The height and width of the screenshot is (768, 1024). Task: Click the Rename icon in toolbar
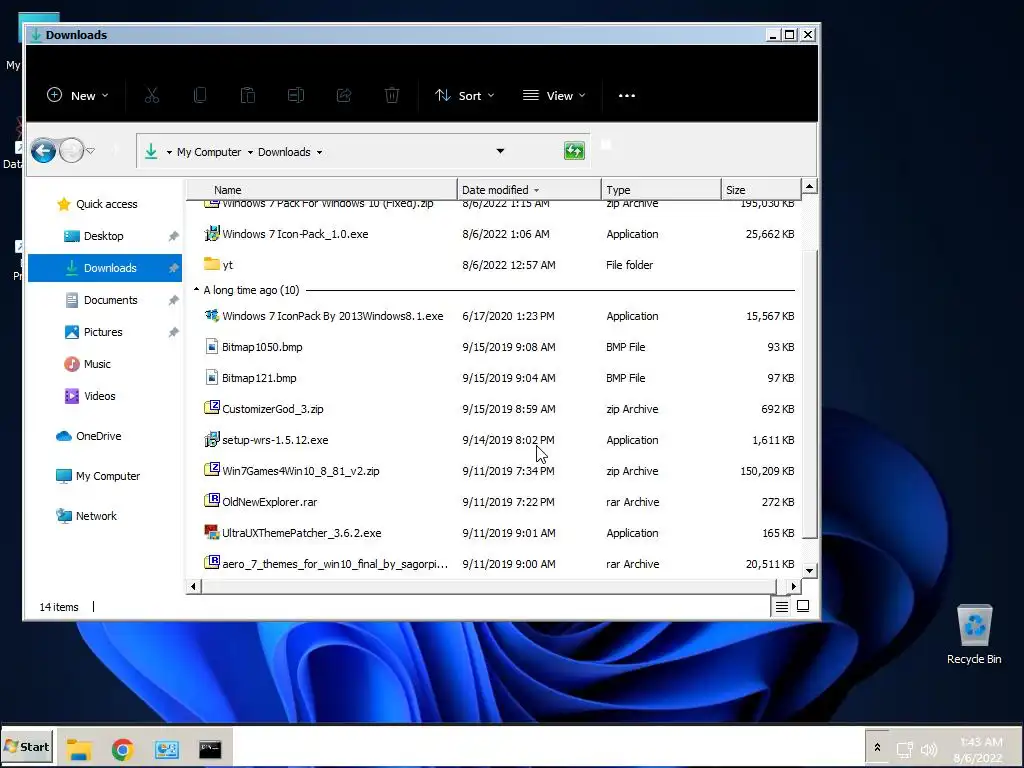tap(296, 95)
